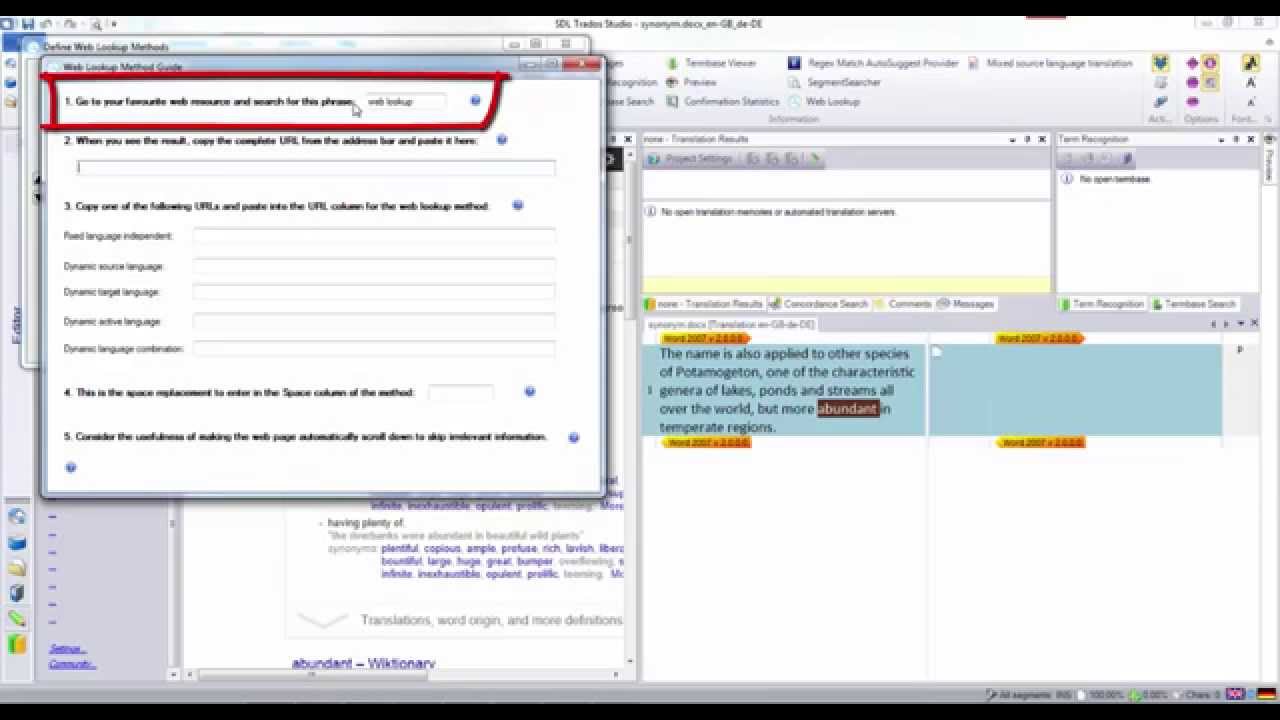Open 'abundant – Wiktionary' search result link
The image size is (1280, 720).
[363, 663]
